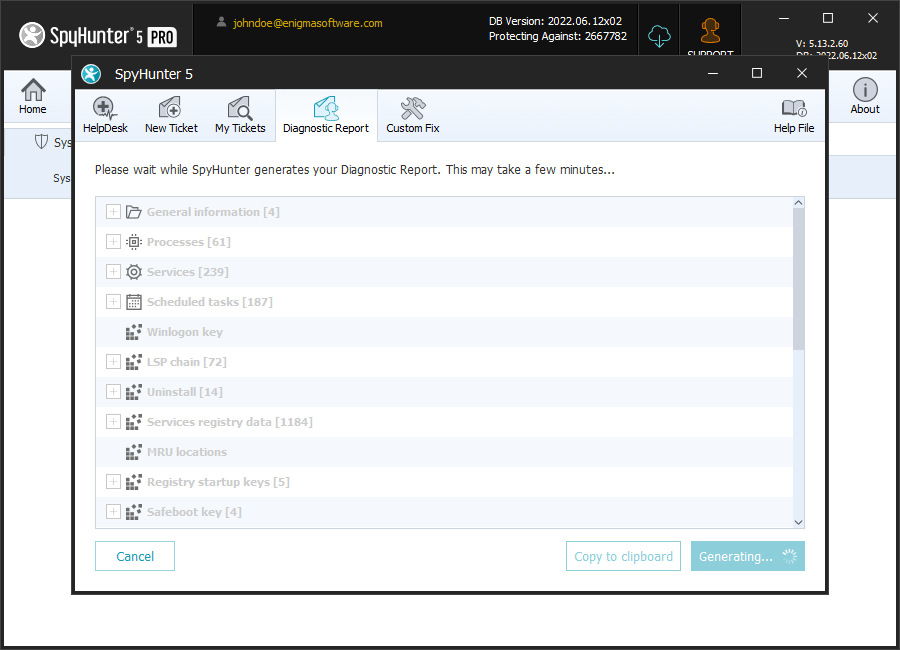Open the Custom Fix tools icon

click(413, 108)
